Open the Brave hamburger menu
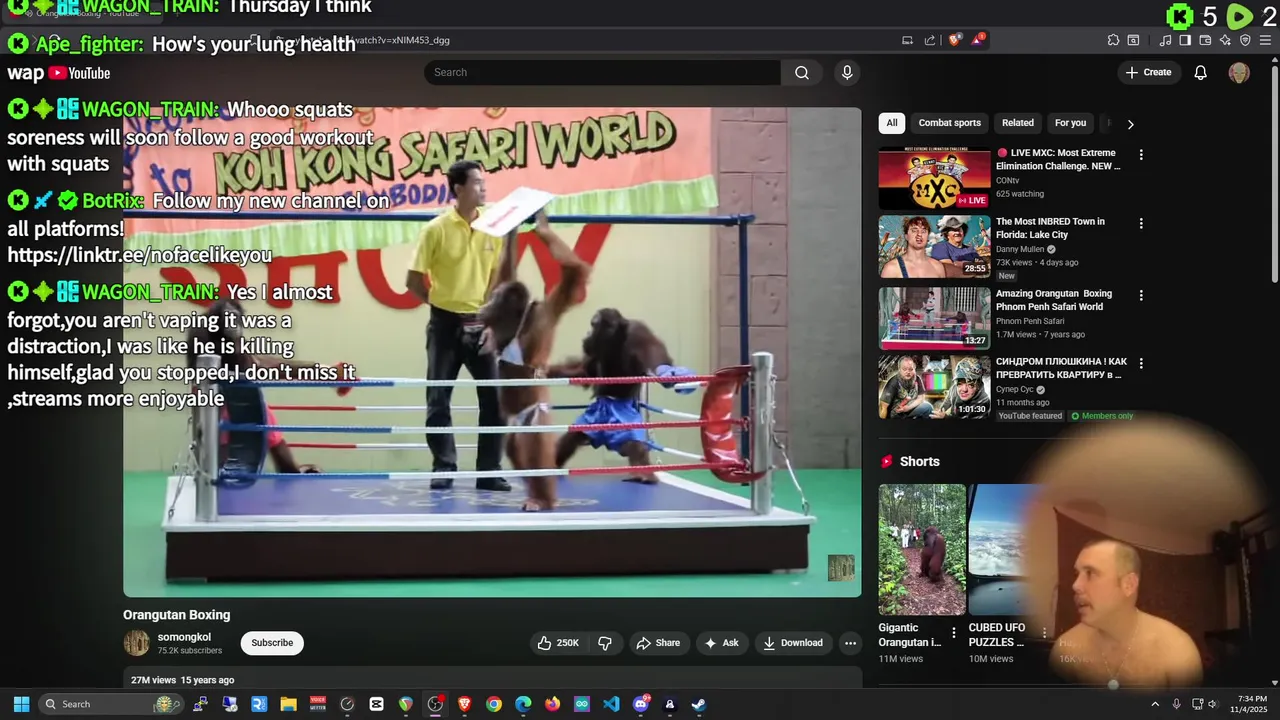This screenshot has width=1280, height=720. pyautogui.click(x=1265, y=40)
